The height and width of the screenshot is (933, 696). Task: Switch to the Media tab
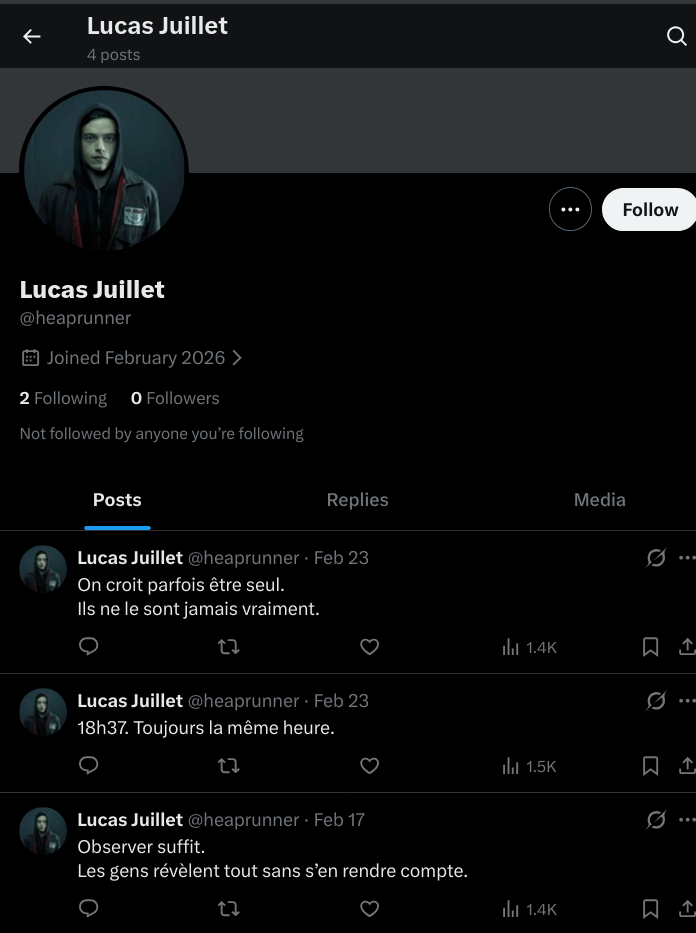point(599,500)
